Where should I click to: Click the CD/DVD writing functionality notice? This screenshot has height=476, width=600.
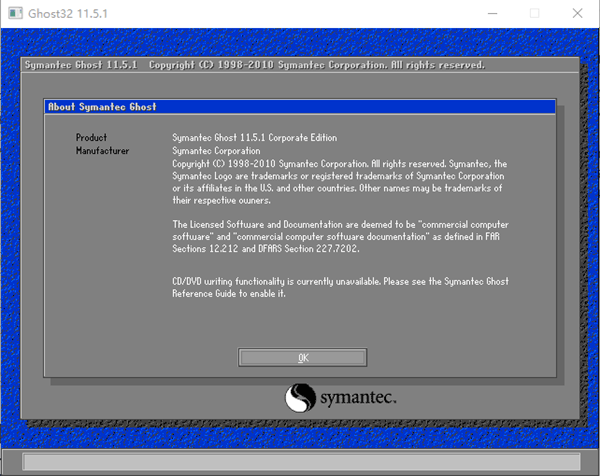click(340, 288)
